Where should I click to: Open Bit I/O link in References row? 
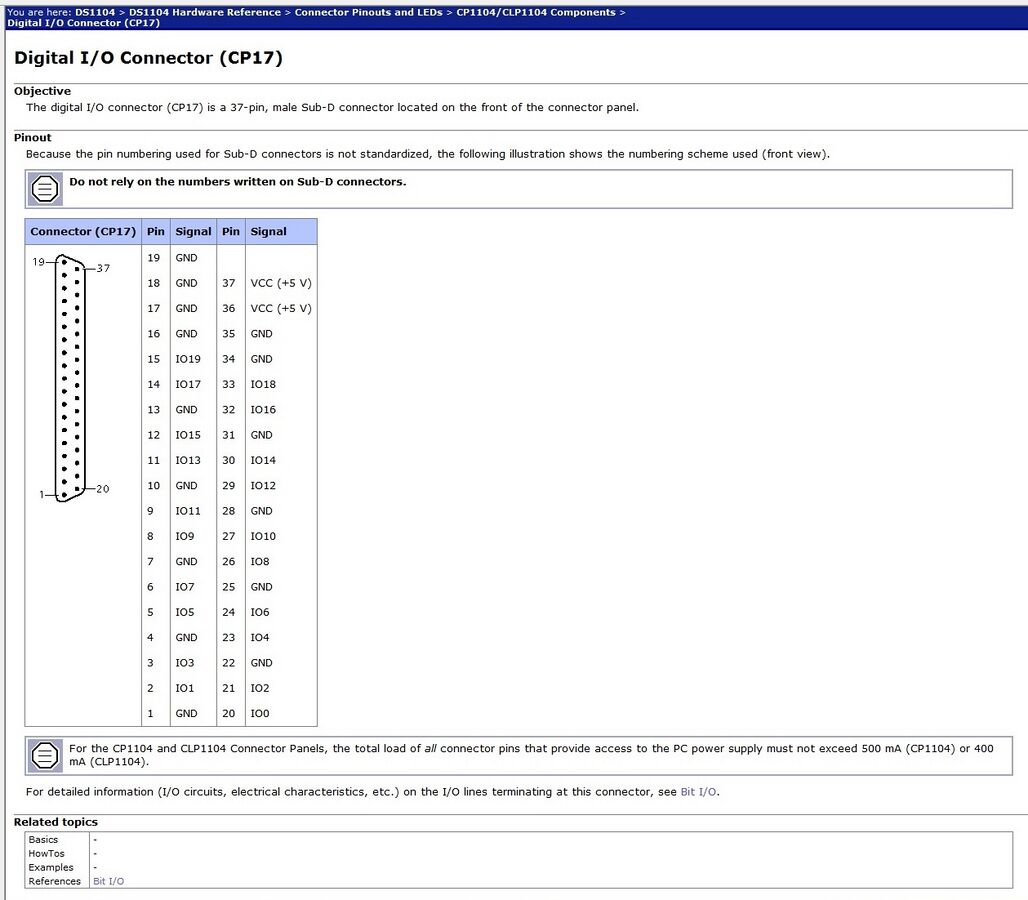108,881
